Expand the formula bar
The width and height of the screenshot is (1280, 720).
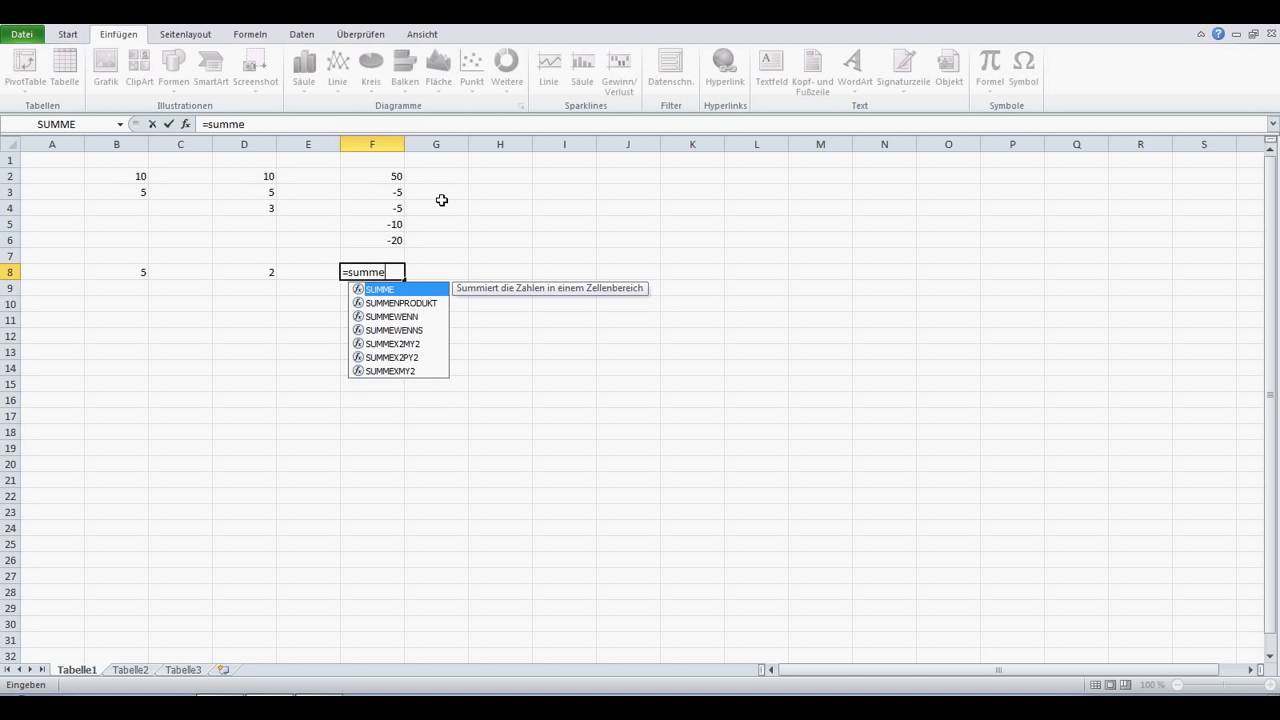pos(1272,124)
